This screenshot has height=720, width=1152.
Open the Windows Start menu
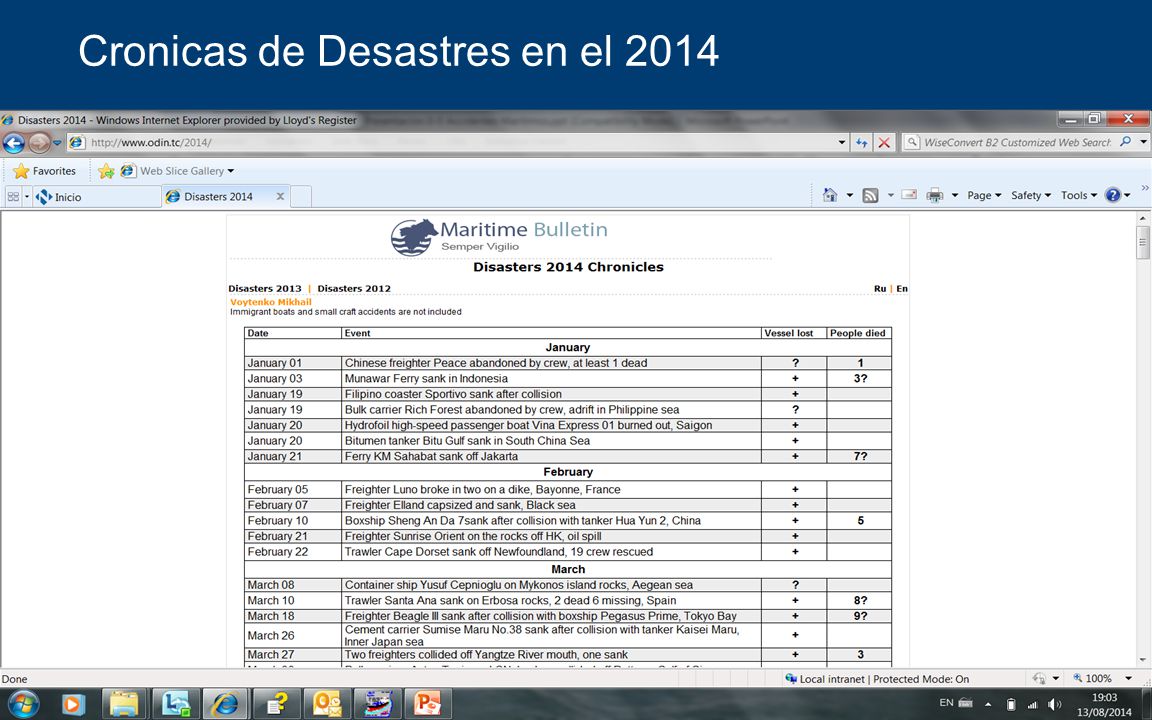24,705
